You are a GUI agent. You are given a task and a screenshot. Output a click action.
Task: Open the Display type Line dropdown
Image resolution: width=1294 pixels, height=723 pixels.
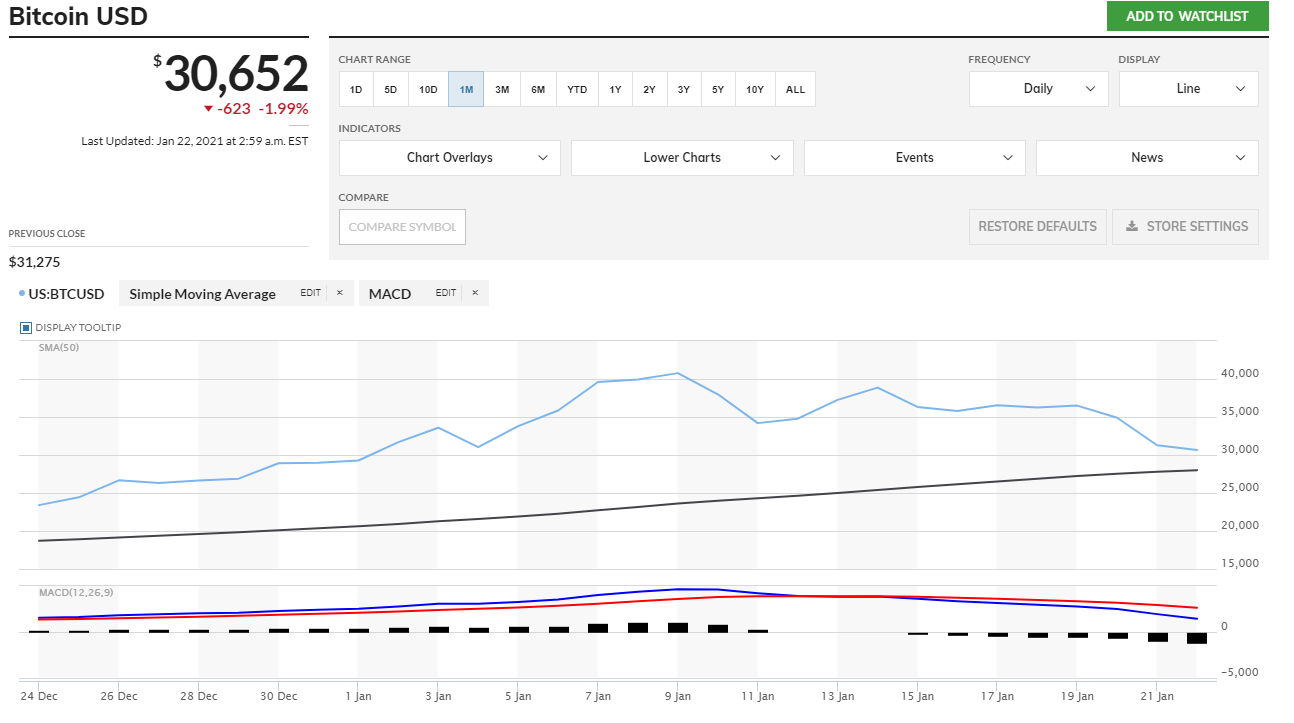tap(1188, 89)
